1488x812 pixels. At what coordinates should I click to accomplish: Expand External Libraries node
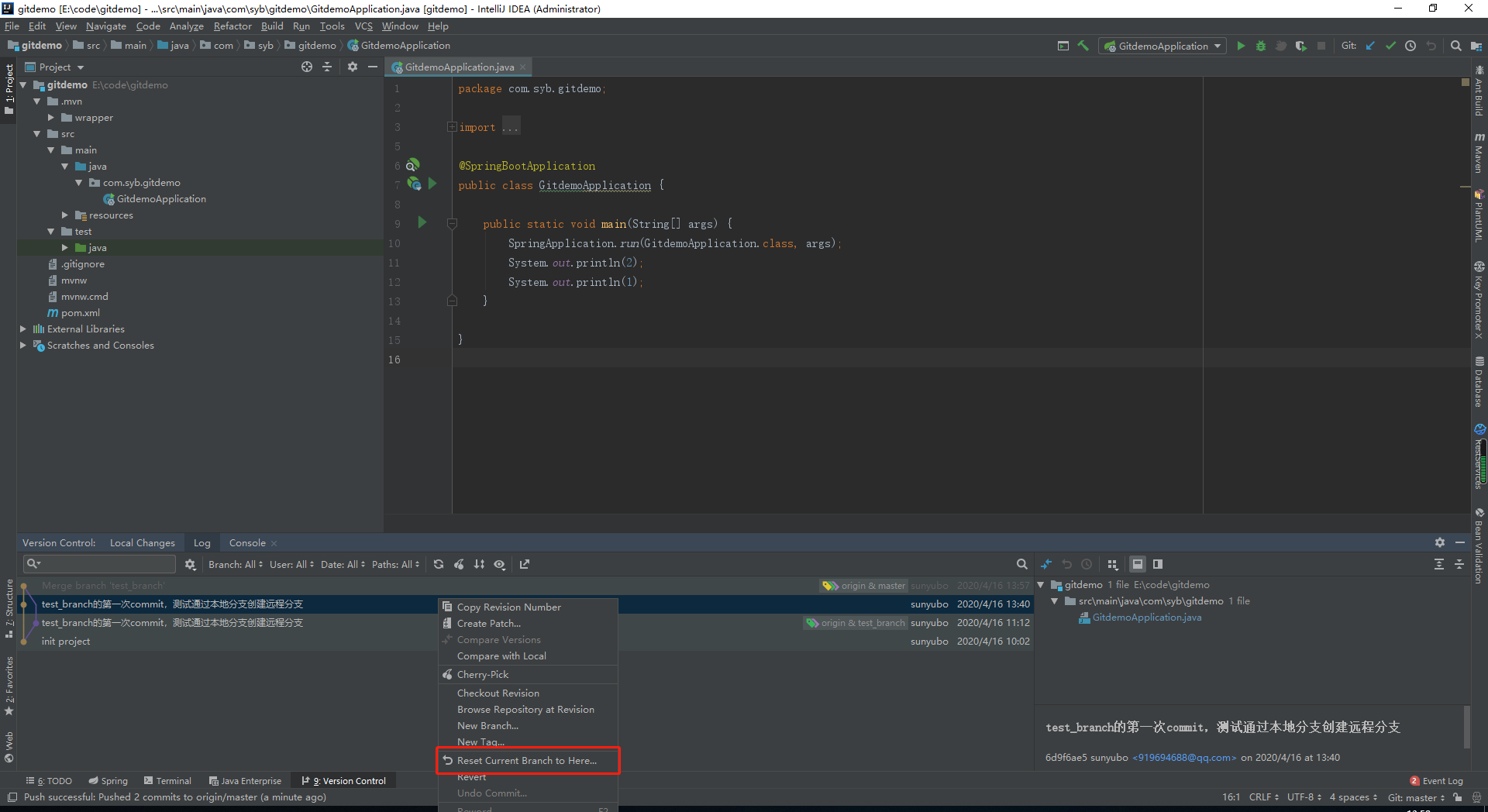point(23,329)
